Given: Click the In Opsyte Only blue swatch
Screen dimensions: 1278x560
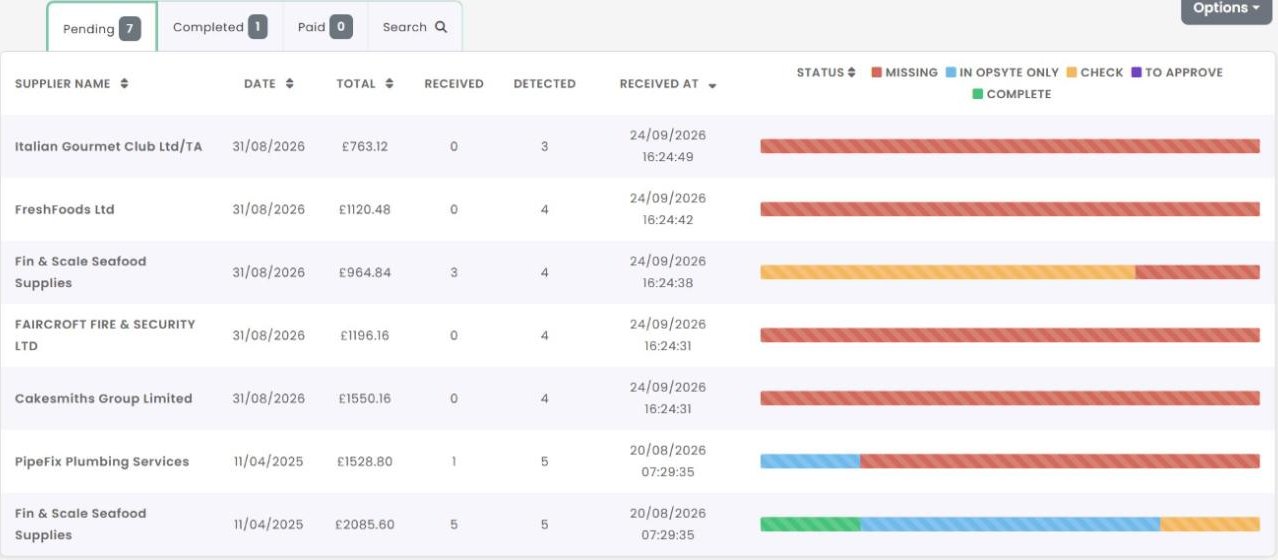Looking at the screenshot, I should coord(951,73).
